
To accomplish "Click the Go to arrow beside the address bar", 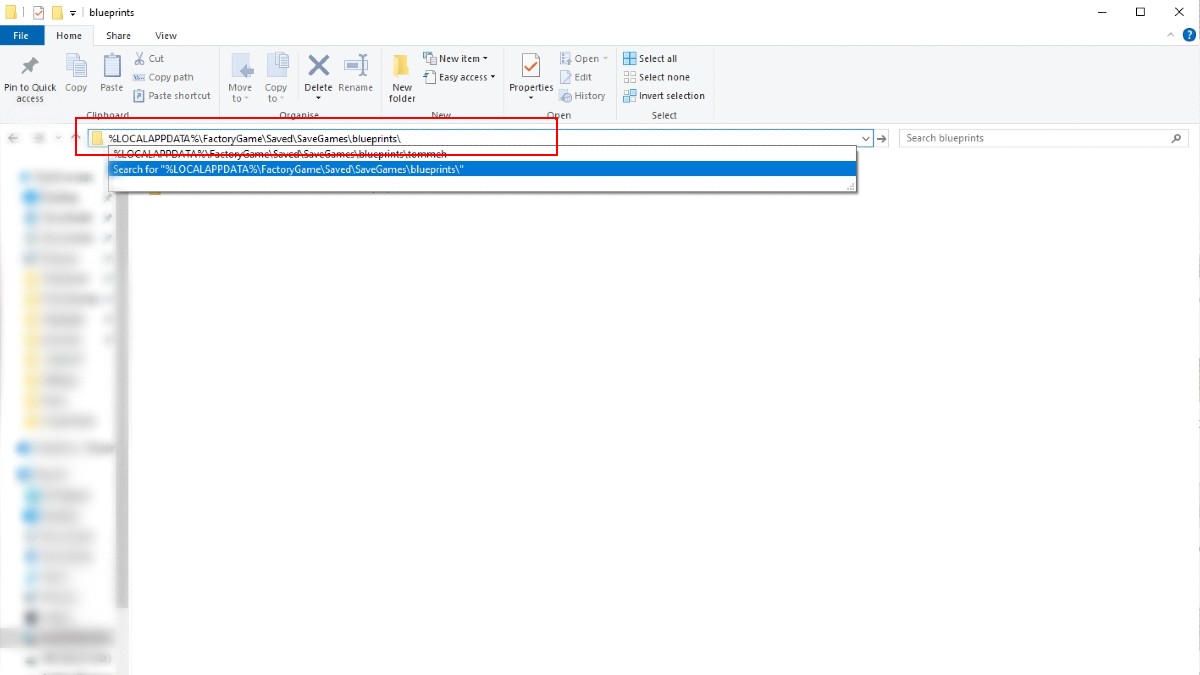I will [882, 138].
